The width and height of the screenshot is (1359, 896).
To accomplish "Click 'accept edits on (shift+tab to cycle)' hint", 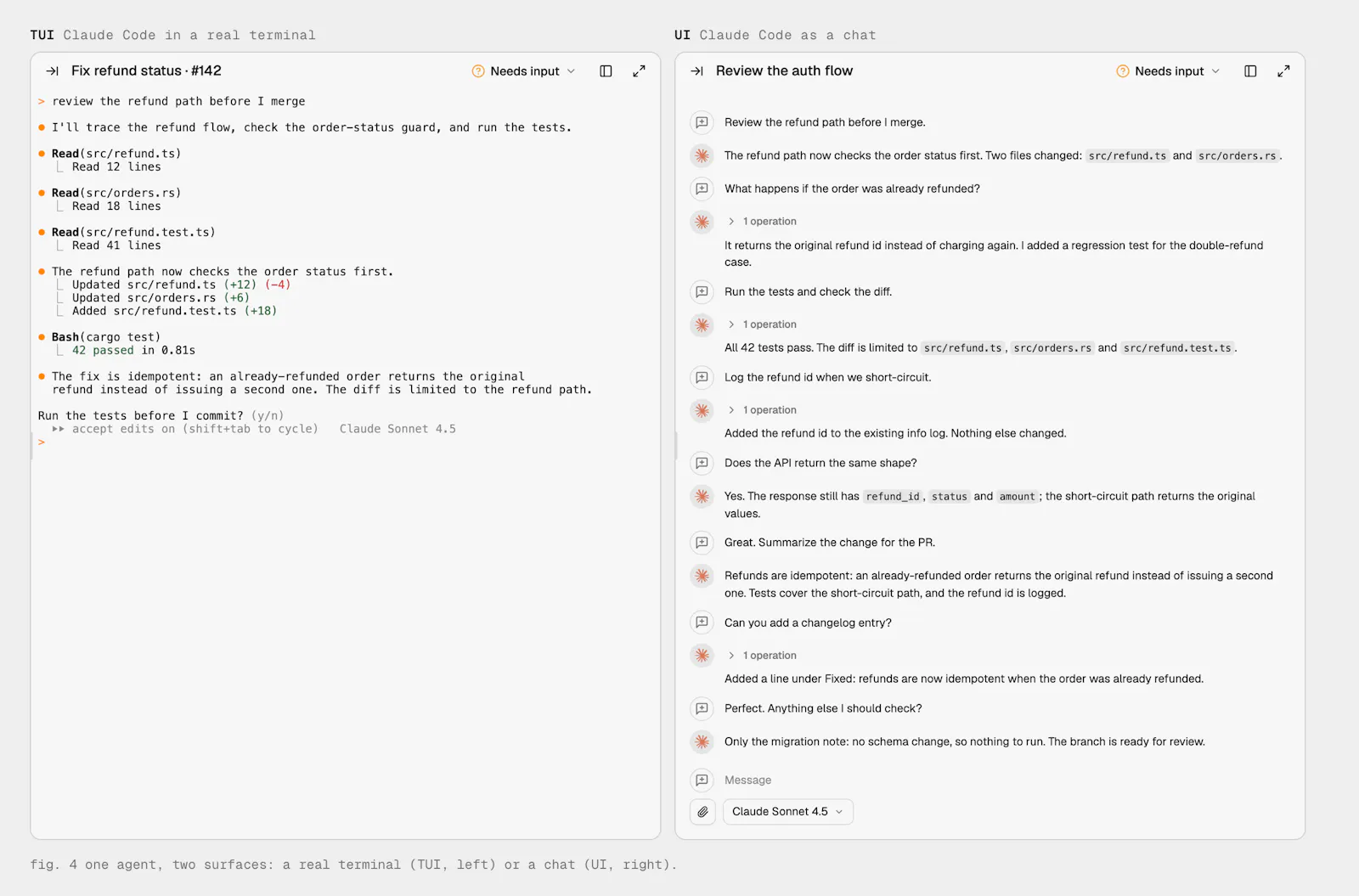I will pyautogui.click(x=195, y=429).
